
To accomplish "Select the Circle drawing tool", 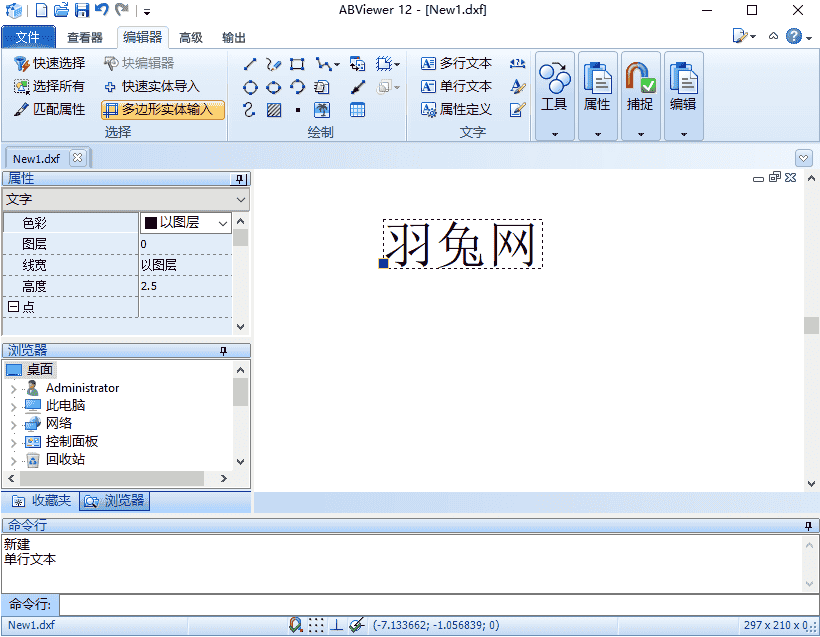I will [x=249, y=87].
